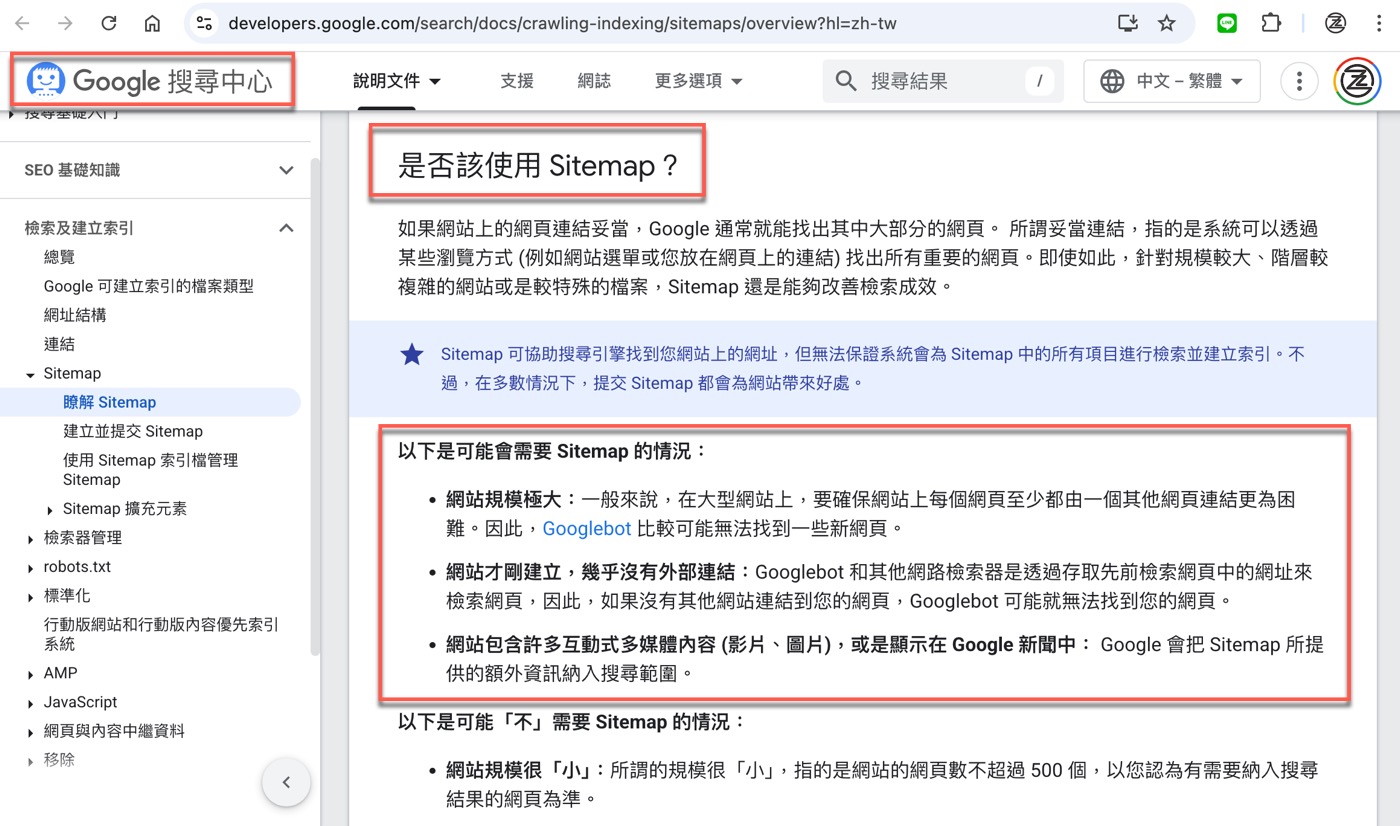Collapse the sidebar with the arrow button
This screenshot has height=826, width=1400.
point(286,782)
